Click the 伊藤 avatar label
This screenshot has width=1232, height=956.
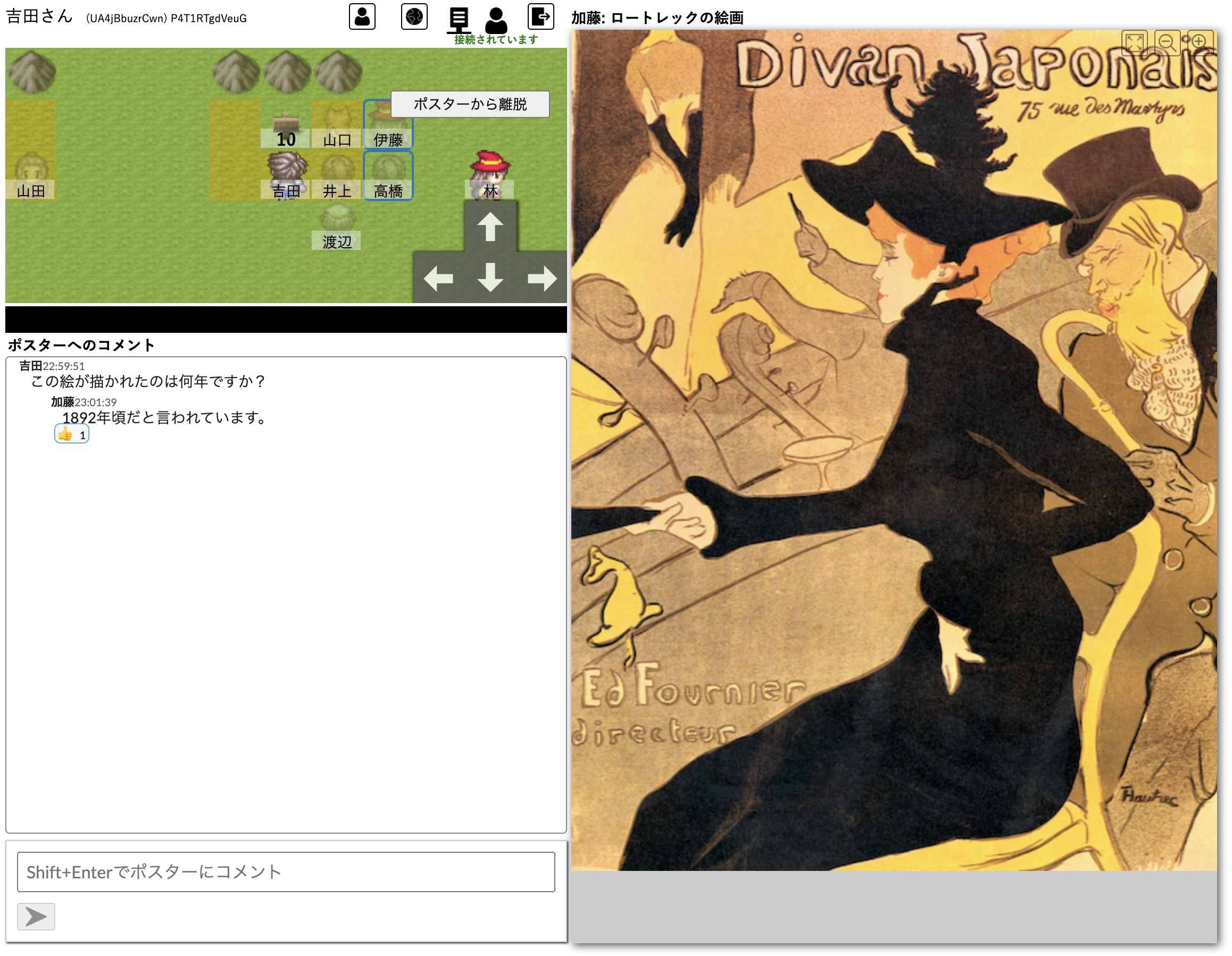click(x=388, y=139)
